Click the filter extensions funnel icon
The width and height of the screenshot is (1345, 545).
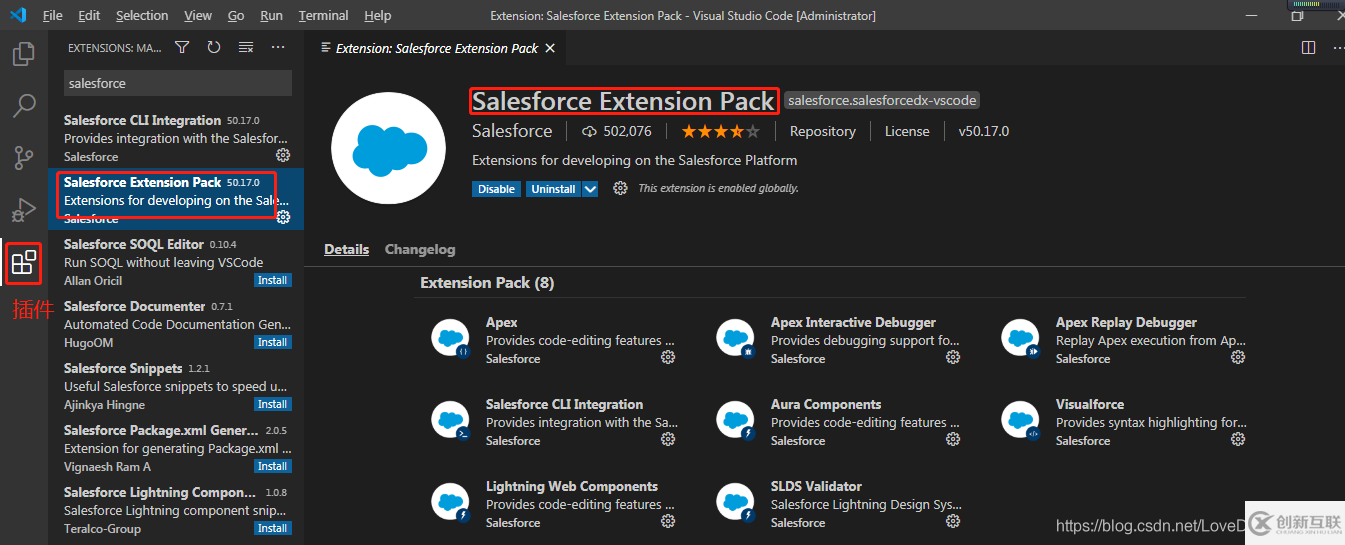(182, 47)
